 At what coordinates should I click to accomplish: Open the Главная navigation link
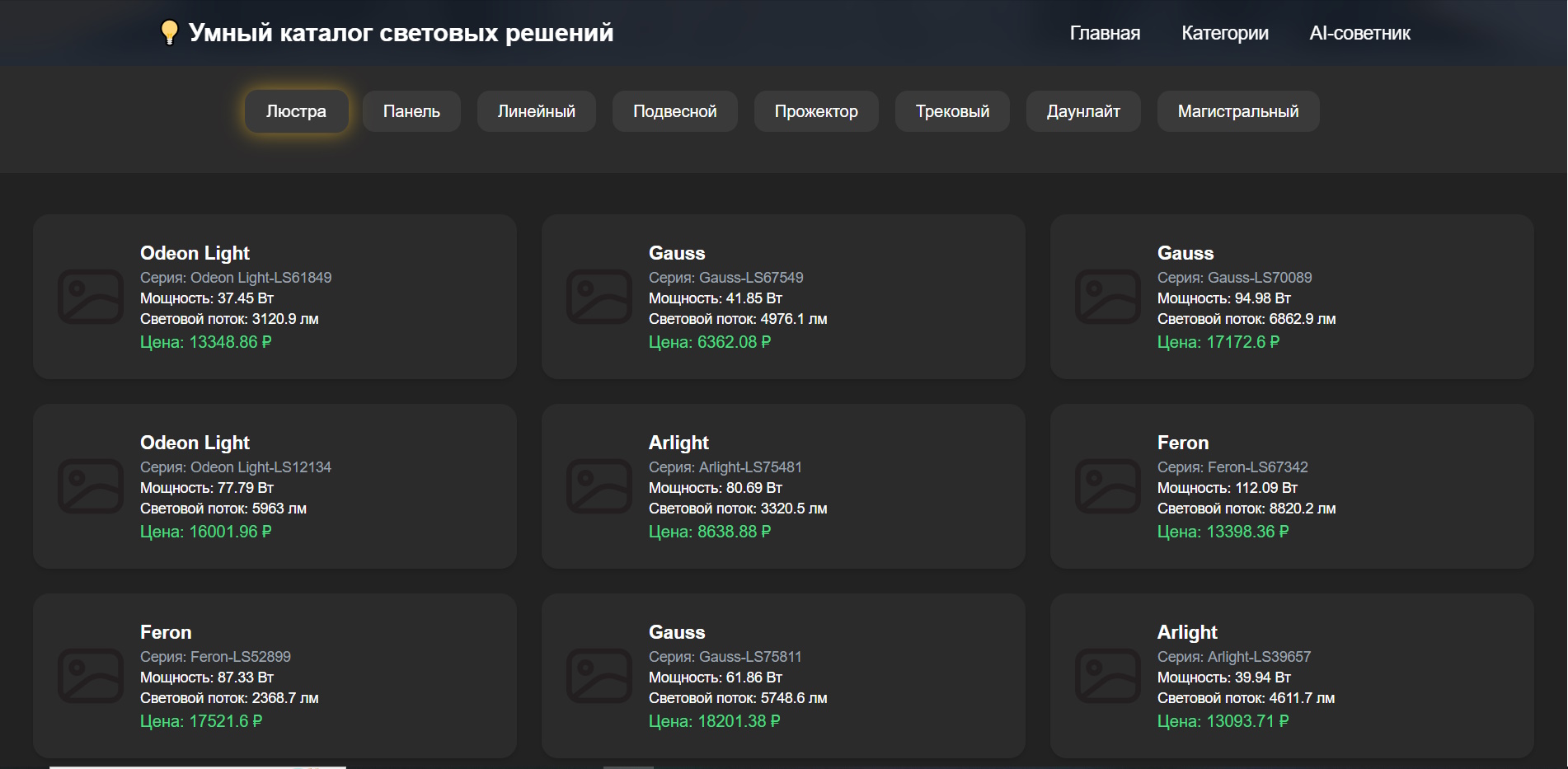1105,33
